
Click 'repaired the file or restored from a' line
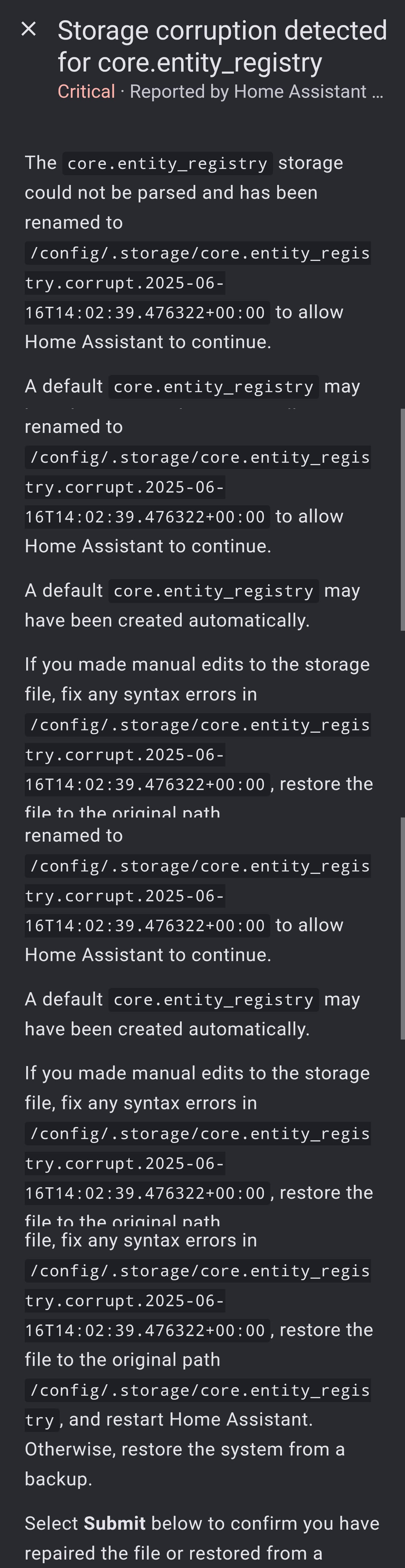[x=173, y=1553]
